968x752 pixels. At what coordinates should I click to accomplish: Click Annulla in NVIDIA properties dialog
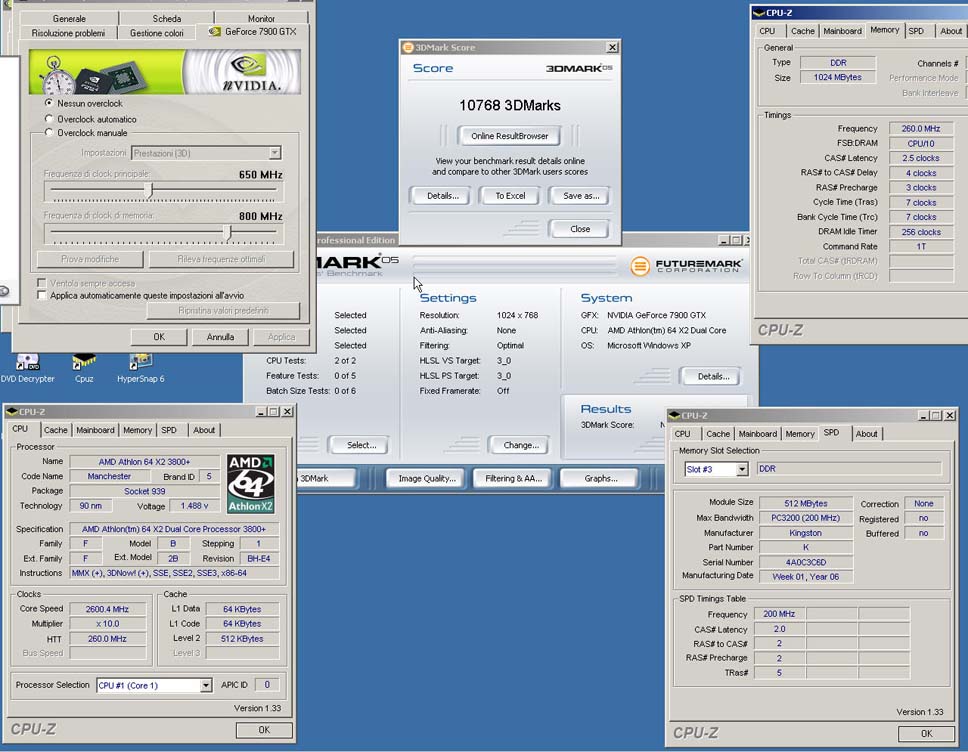point(220,336)
